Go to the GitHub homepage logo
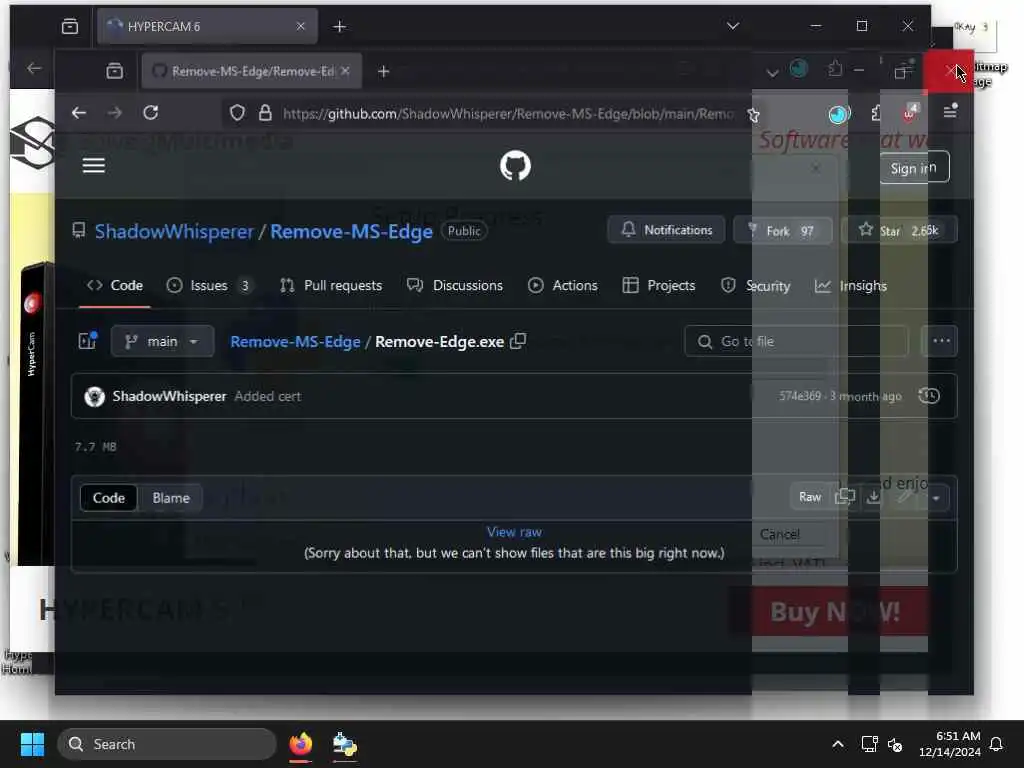Screen dimensions: 1024x768 pyautogui.click(x=515, y=166)
